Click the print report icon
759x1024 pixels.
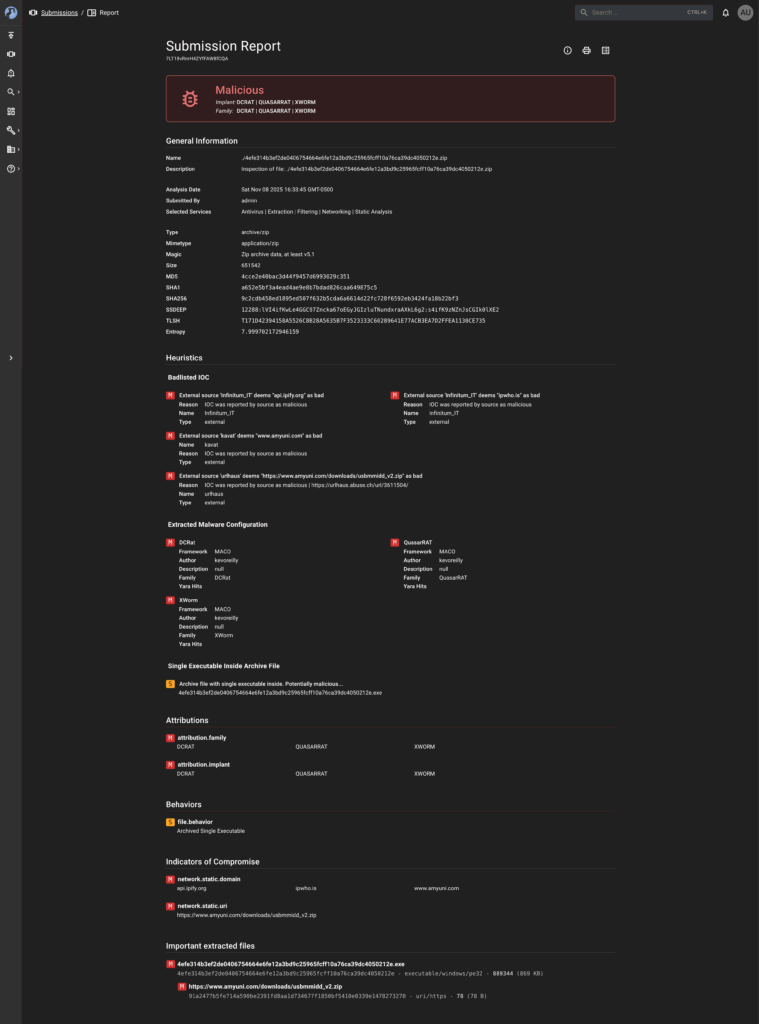click(x=586, y=50)
